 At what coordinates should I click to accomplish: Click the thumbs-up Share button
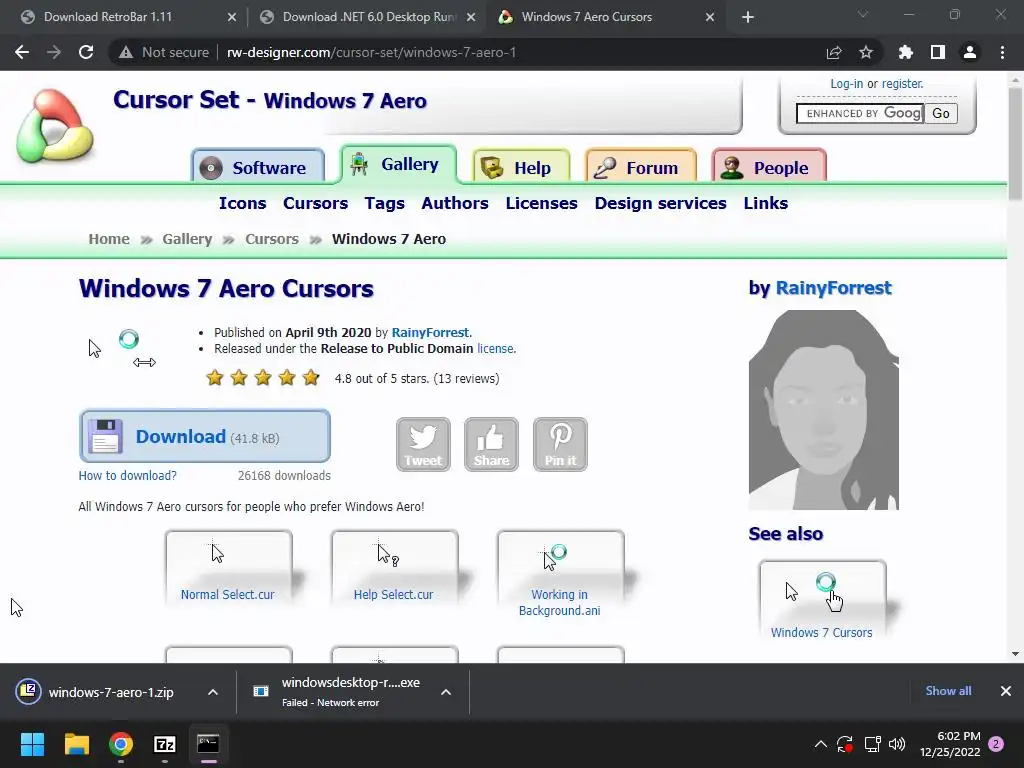pos(491,445)
